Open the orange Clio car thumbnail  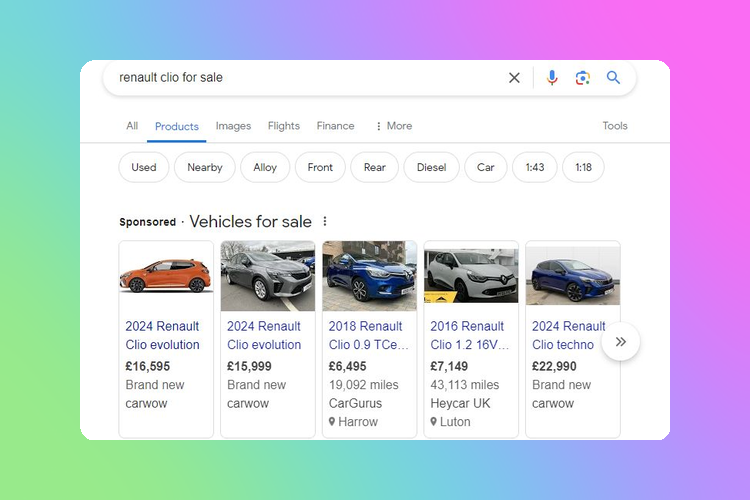pos(166,276)
